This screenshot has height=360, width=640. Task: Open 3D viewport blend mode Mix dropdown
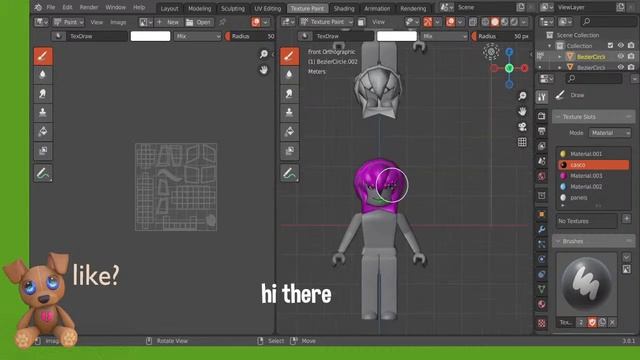tap(444, 36)
